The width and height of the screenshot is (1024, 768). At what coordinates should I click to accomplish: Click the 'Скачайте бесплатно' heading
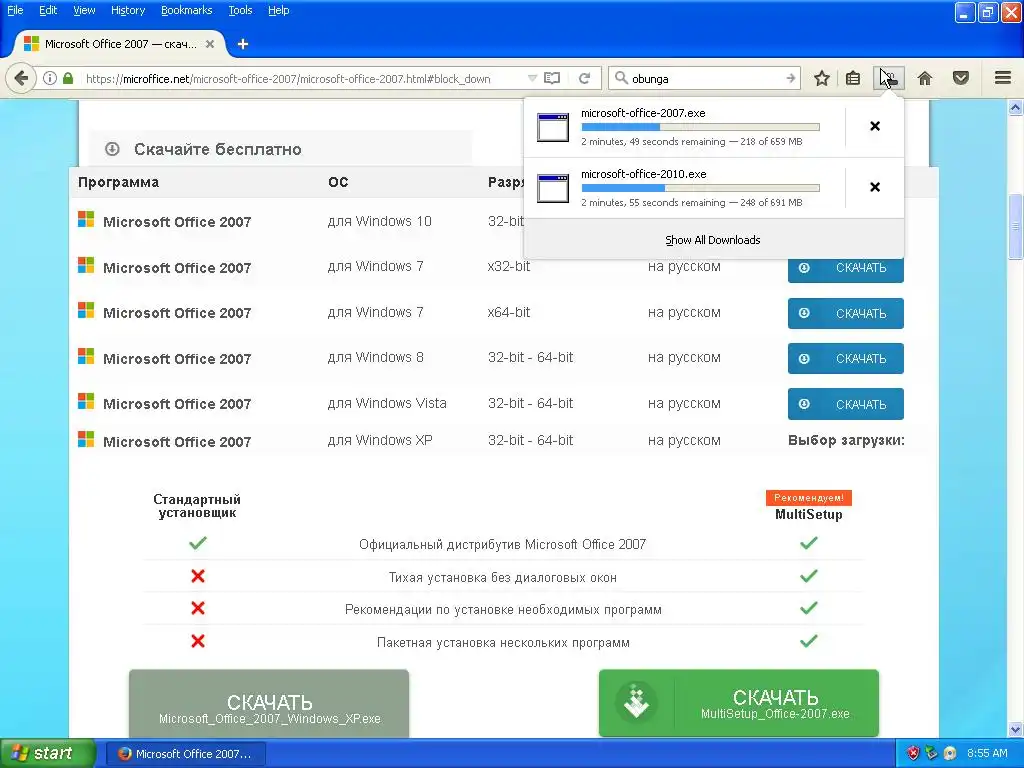(217, 149)
